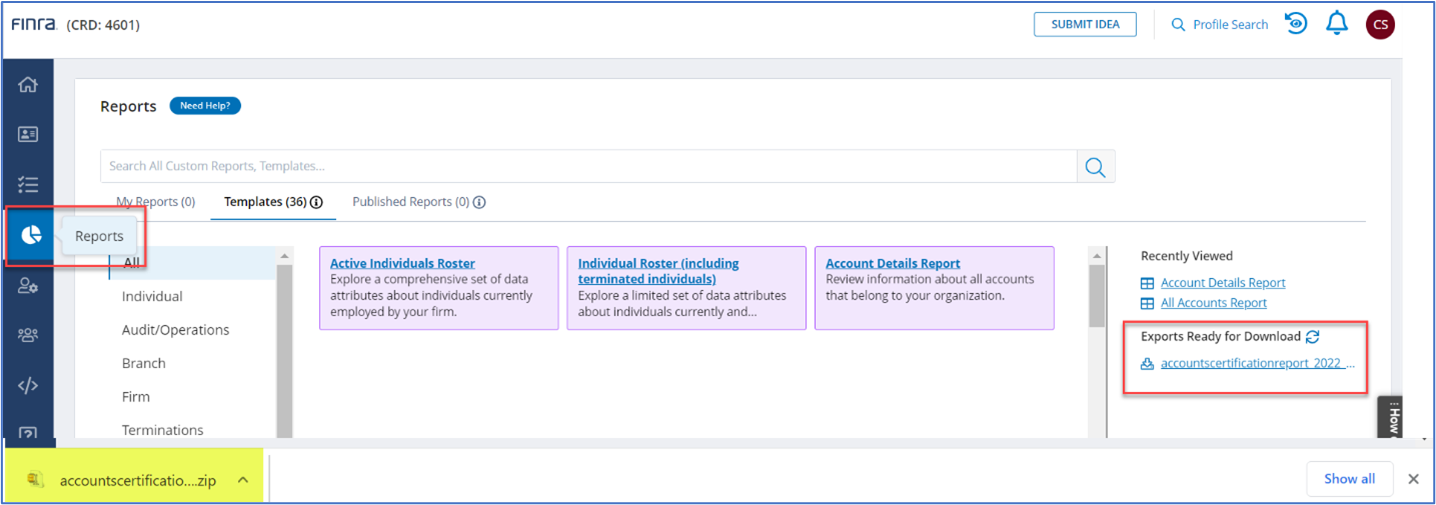
Task: Open the code brackets sidebar icon
Action: coord(28,386)
